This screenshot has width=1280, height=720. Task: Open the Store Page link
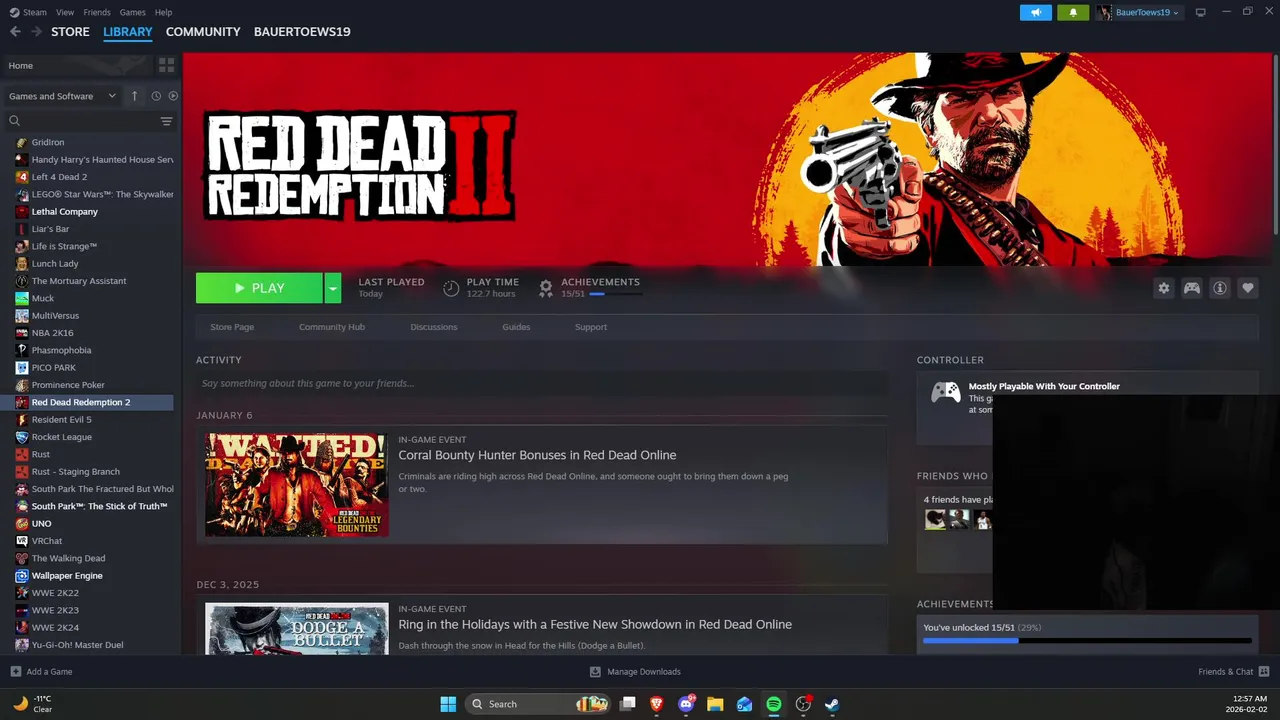point(232,327)
